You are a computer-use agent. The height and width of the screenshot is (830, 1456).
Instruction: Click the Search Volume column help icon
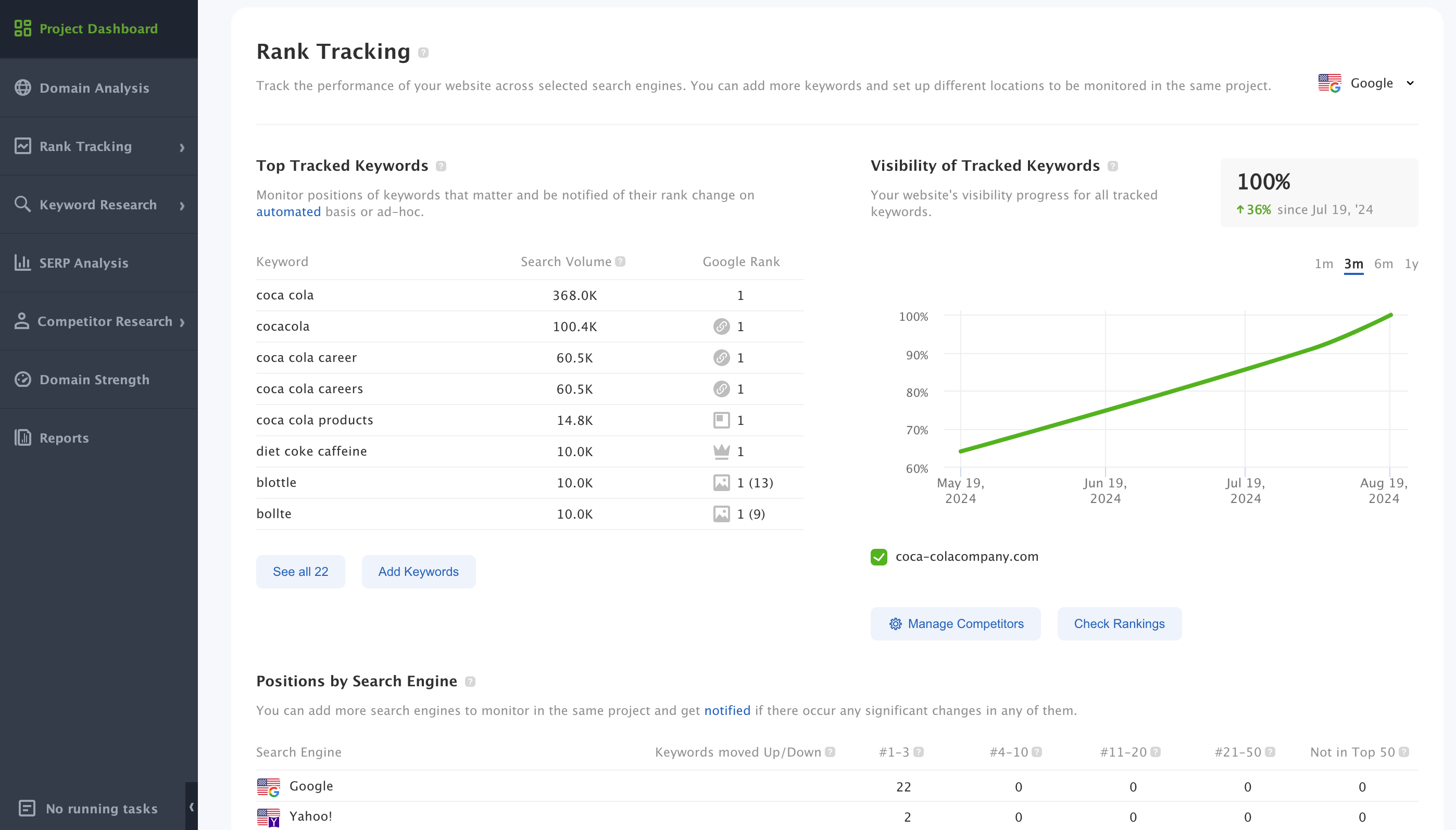point(621,261)
